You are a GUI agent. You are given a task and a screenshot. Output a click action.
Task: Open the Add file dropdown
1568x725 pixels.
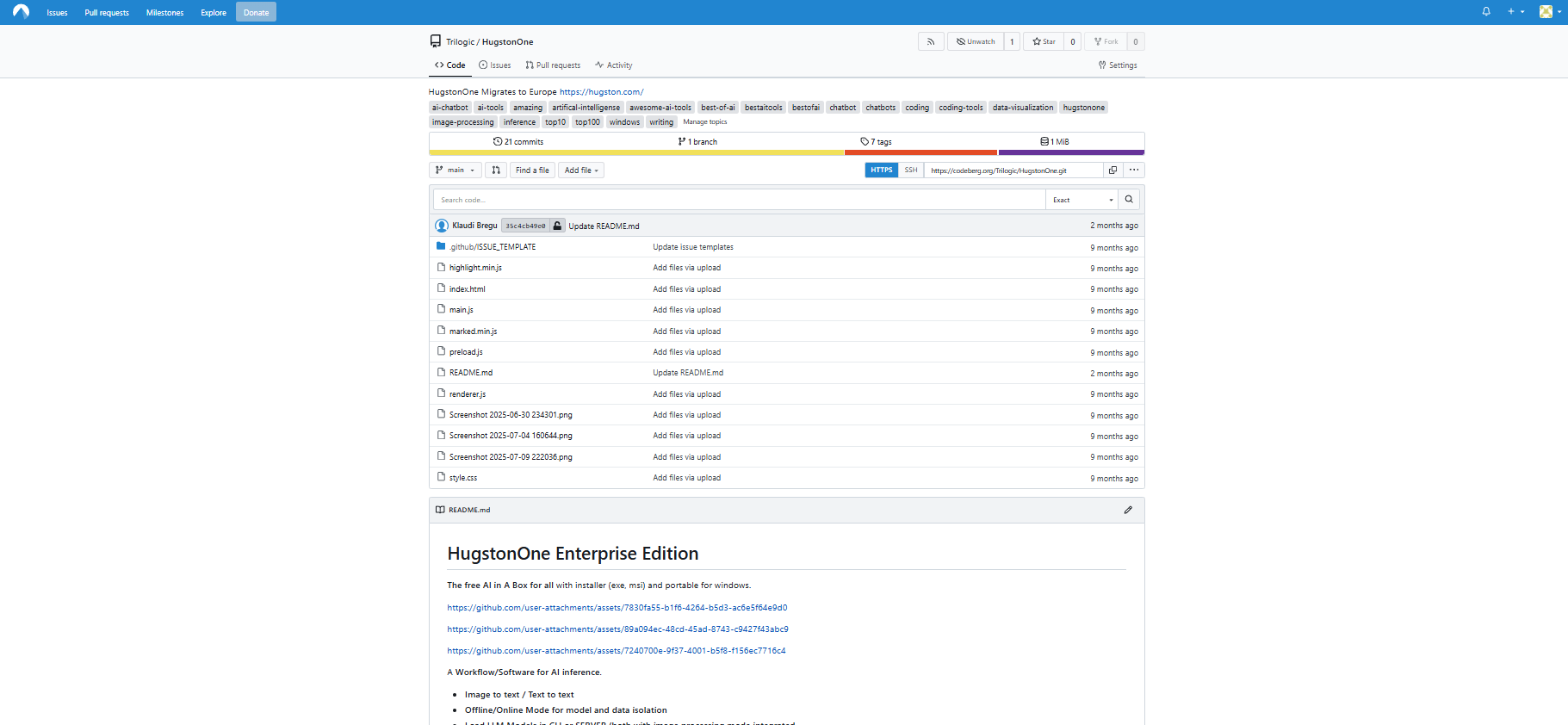tap(581, 170)
